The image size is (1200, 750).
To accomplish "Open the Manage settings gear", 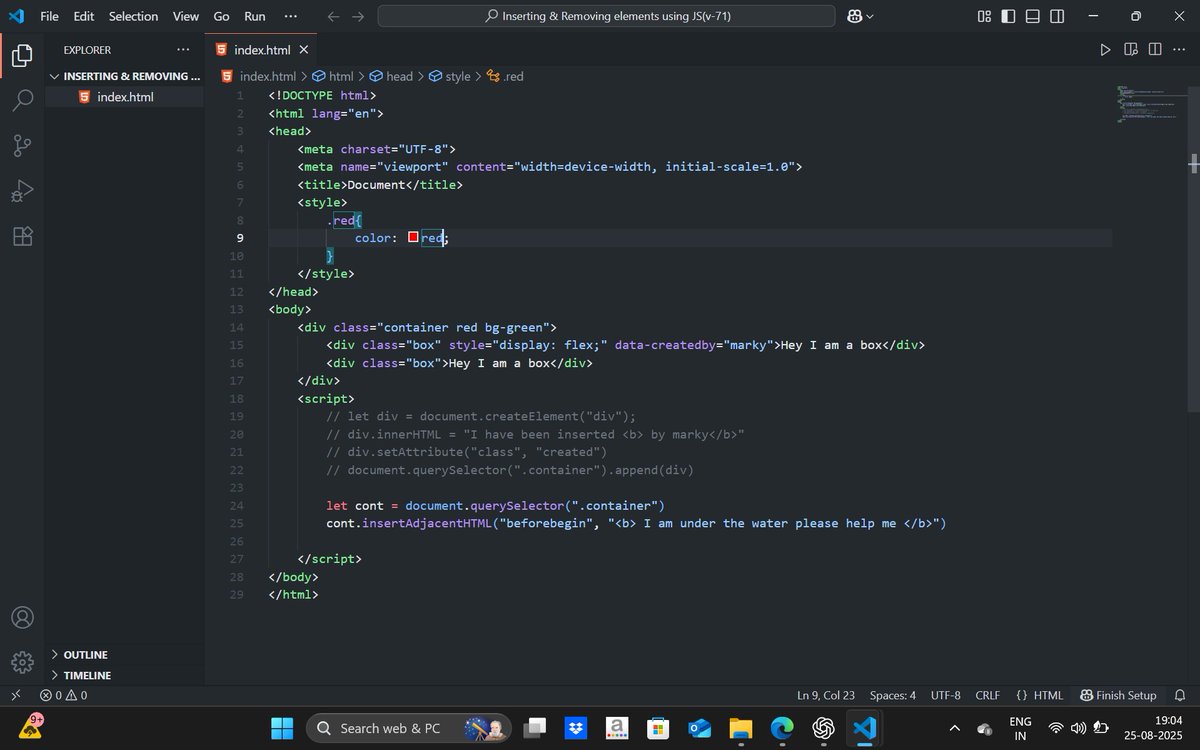I will click(22, 662).
